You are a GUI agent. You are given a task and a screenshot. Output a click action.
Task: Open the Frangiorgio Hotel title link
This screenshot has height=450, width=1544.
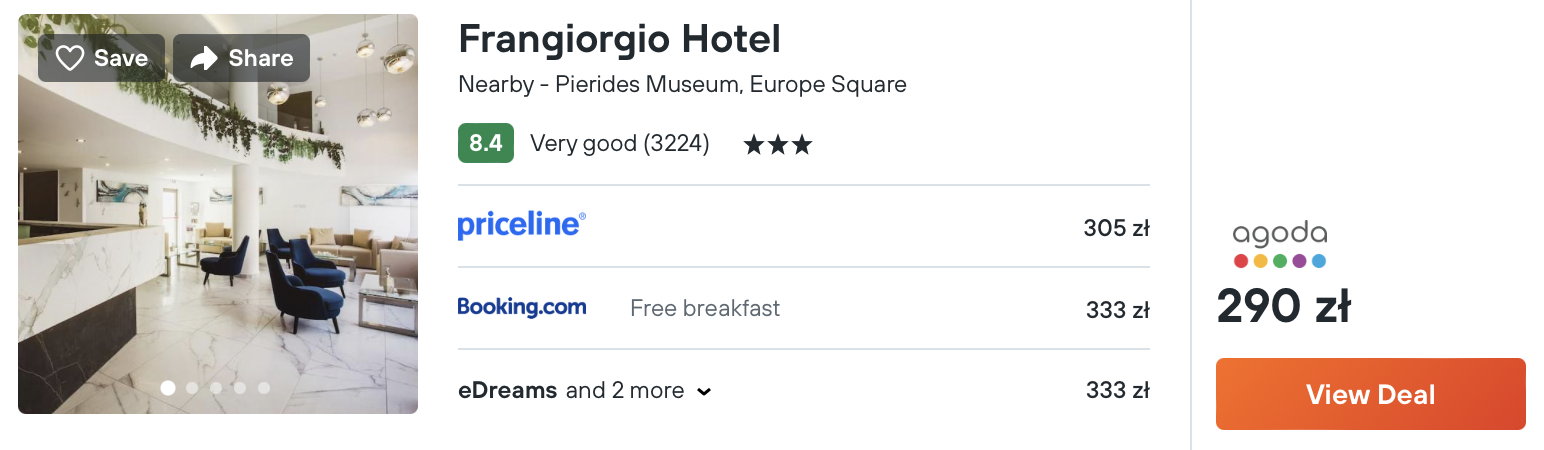[x=619, y=40]
